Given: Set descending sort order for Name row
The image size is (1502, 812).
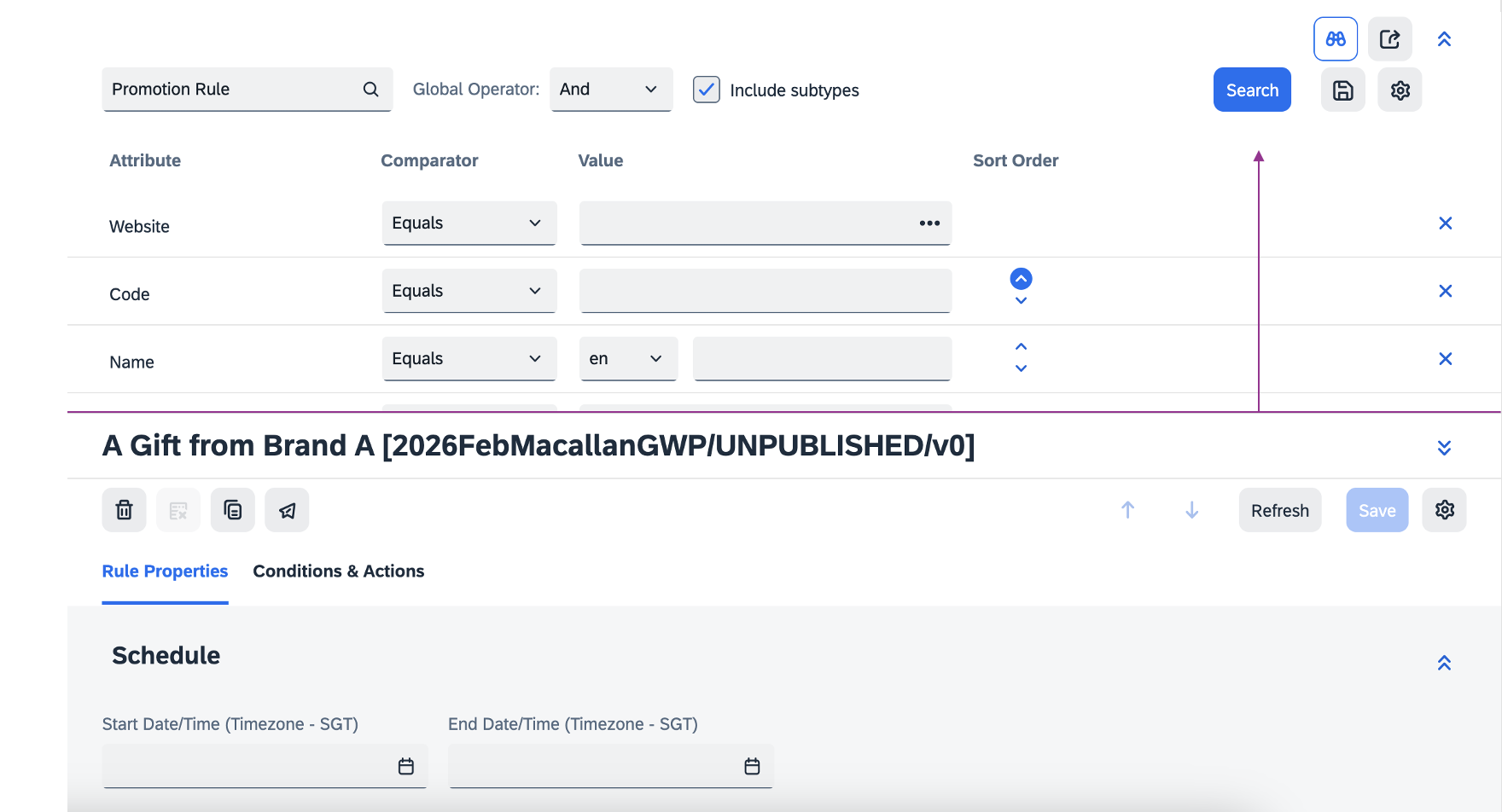Looking at the screenshot, I should click(1021, 368).
